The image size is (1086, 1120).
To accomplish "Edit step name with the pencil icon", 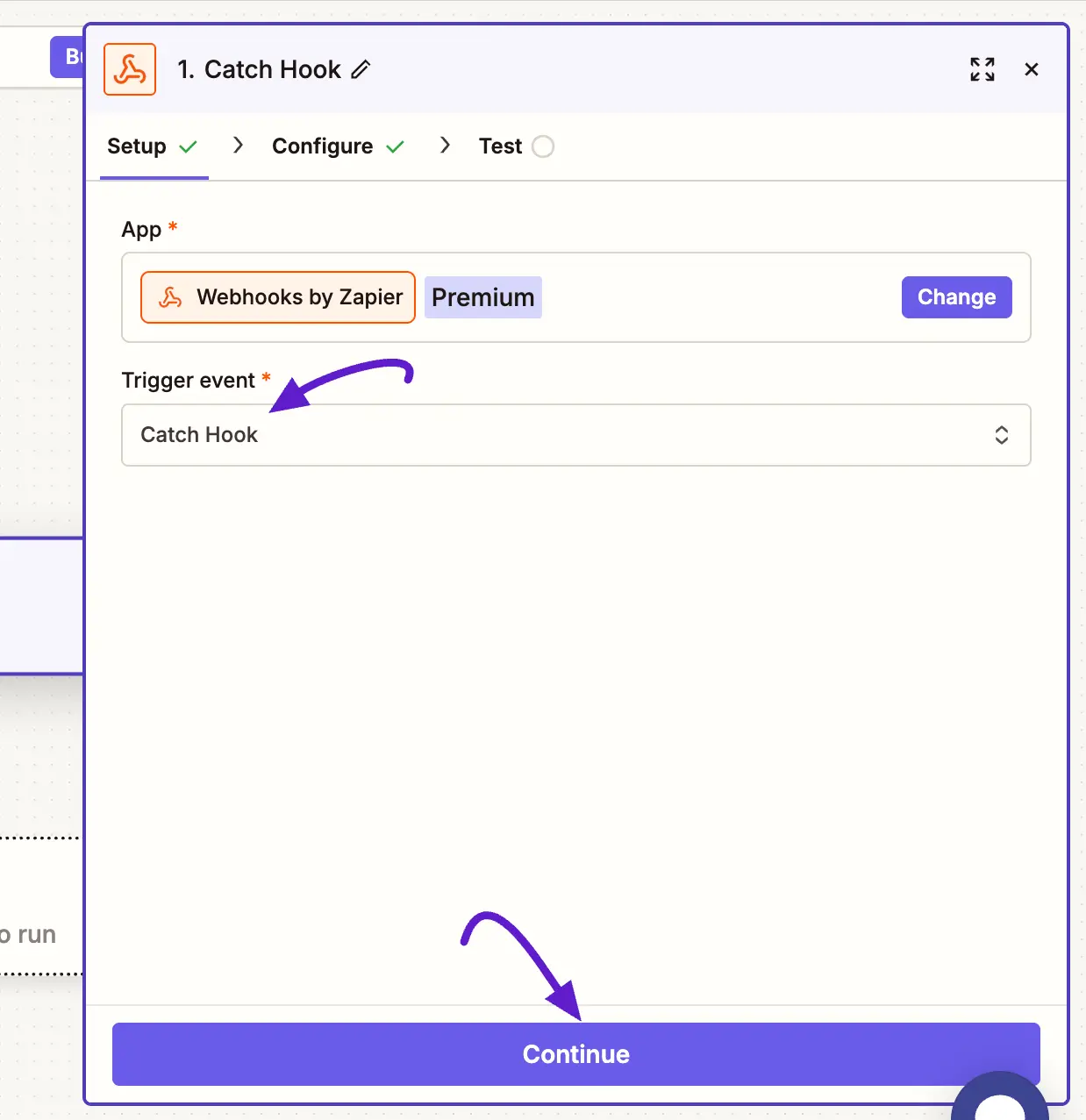I will click(x=361, y=69).
